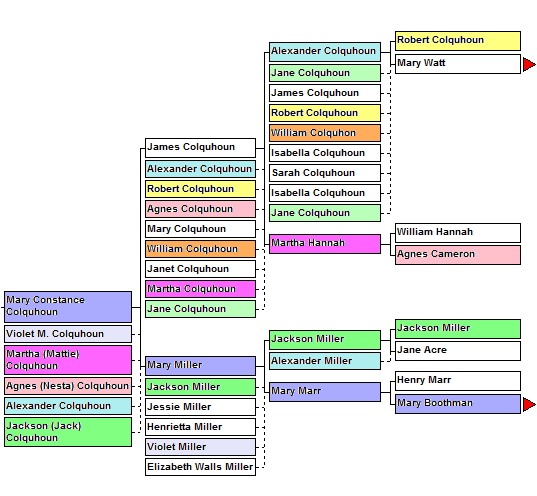Viewport: 537px width, 496px height.
Task: Expand ancestors using red arrow beside Mary Boothman
Action: [529, 405]
